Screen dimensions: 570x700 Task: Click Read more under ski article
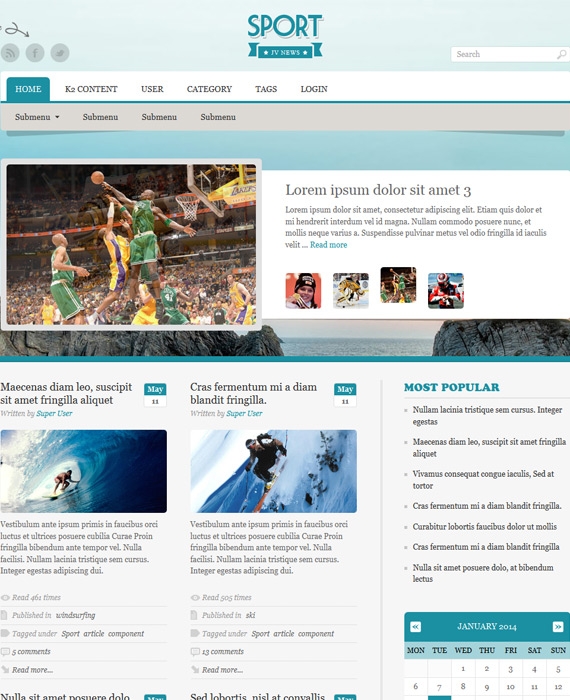(222, 670)
